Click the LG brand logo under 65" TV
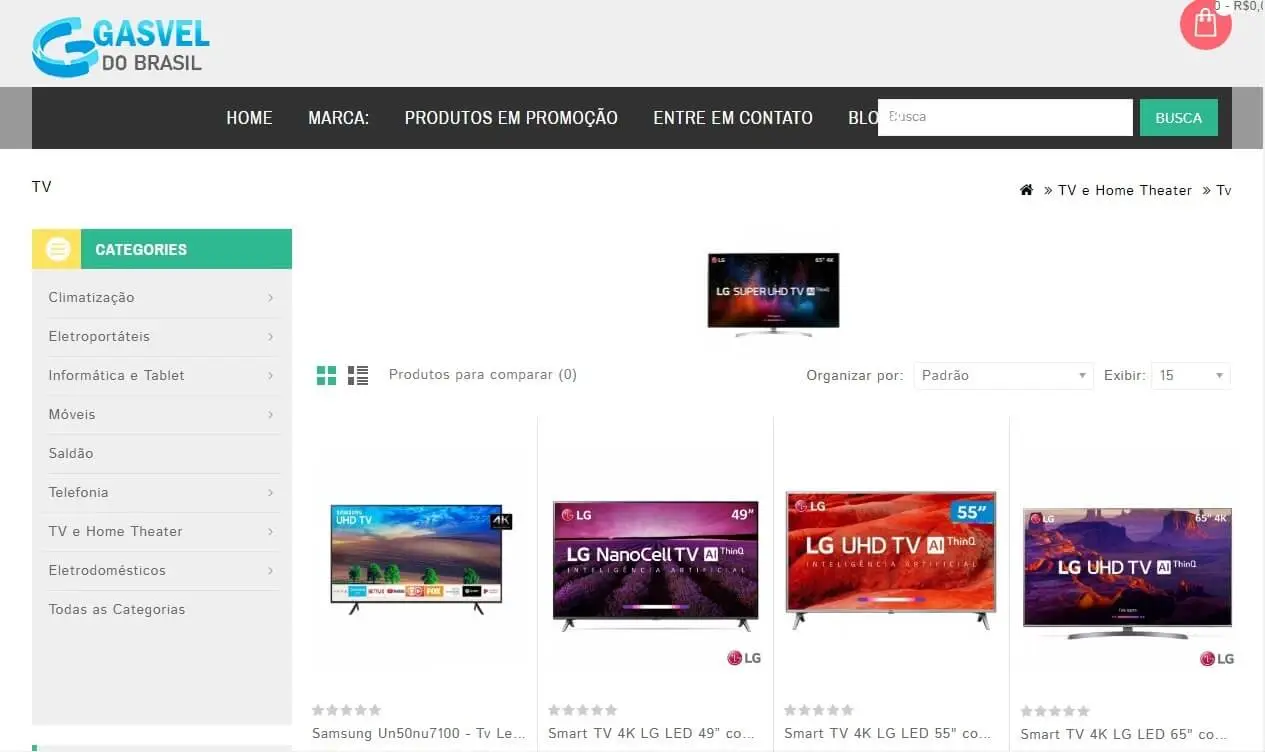This screenshot has width=1265, height=752. click(x=1216, y=659)
